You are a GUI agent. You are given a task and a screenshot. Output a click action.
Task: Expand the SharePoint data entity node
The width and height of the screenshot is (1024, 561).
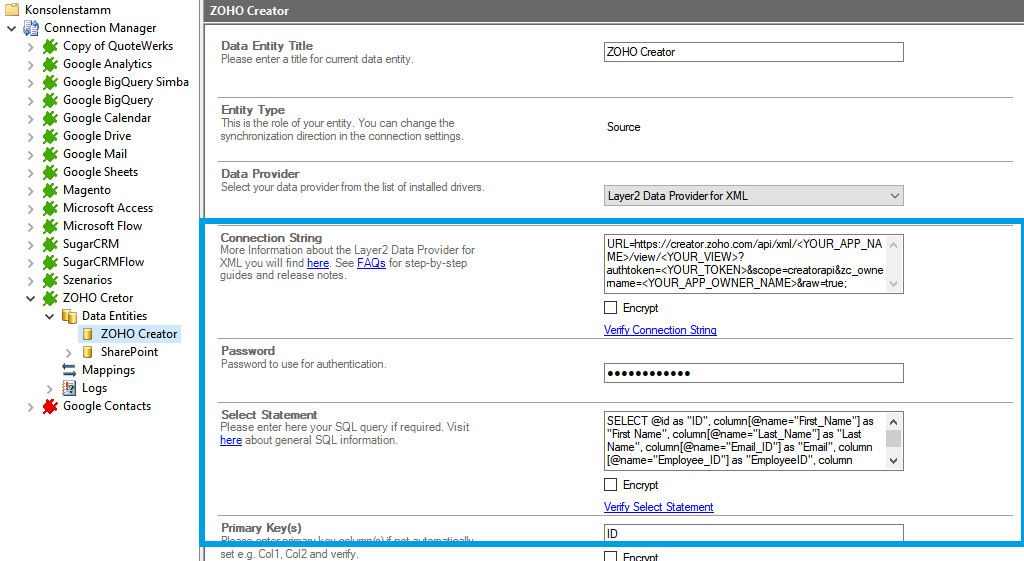pyautogui.click(x=68, y=352)
